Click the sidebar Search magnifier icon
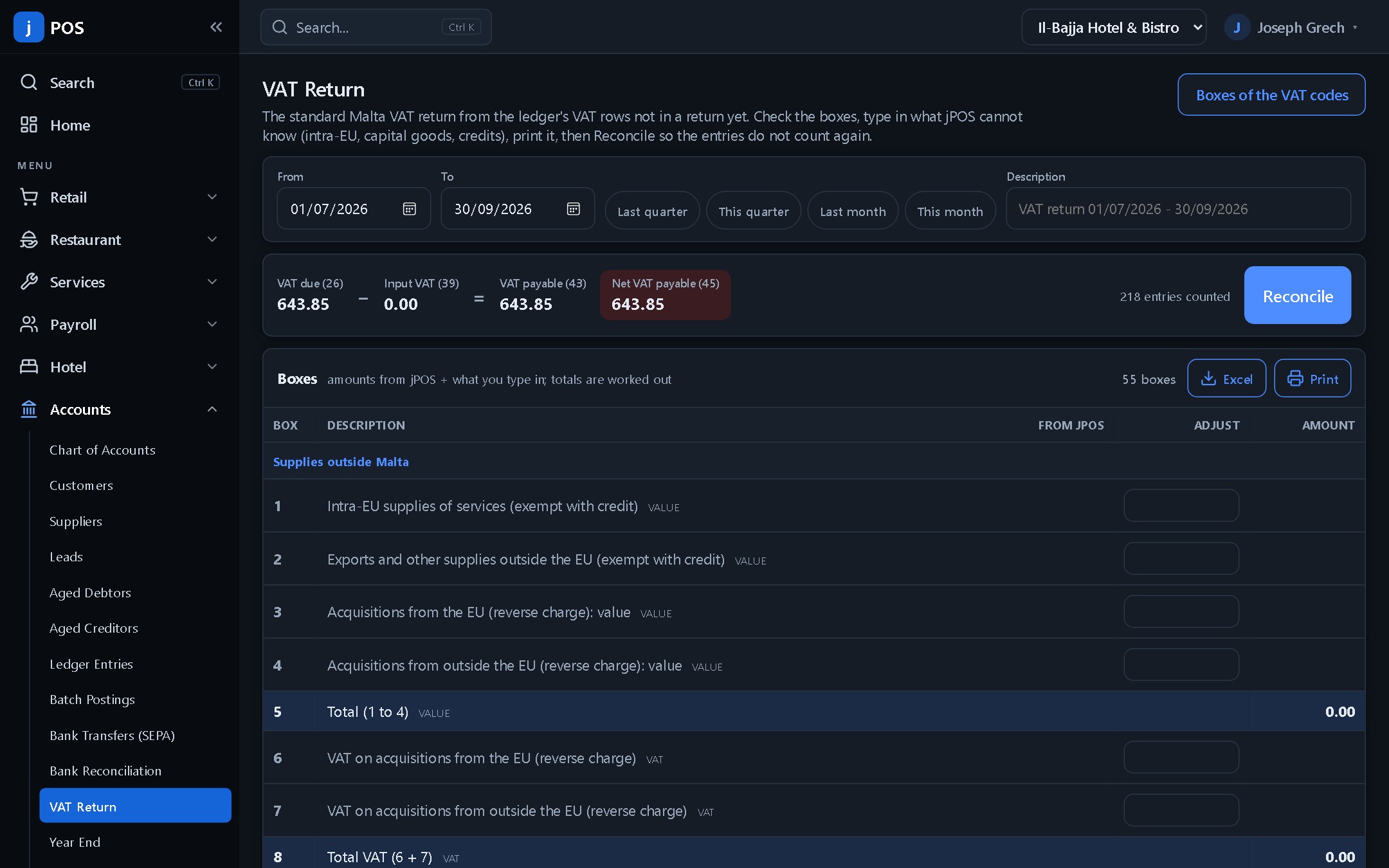 tap(29, 82)
